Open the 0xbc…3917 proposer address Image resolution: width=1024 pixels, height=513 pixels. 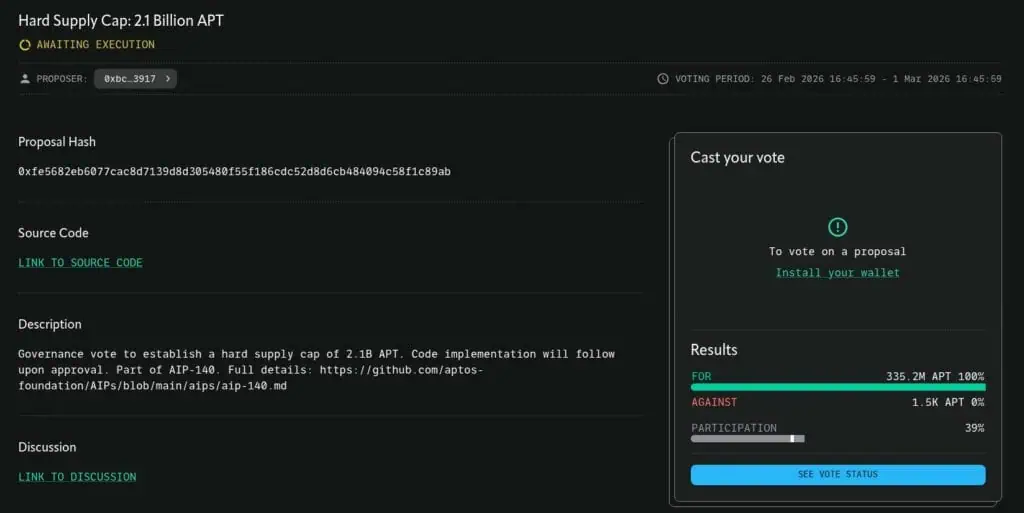coord(130,78)
